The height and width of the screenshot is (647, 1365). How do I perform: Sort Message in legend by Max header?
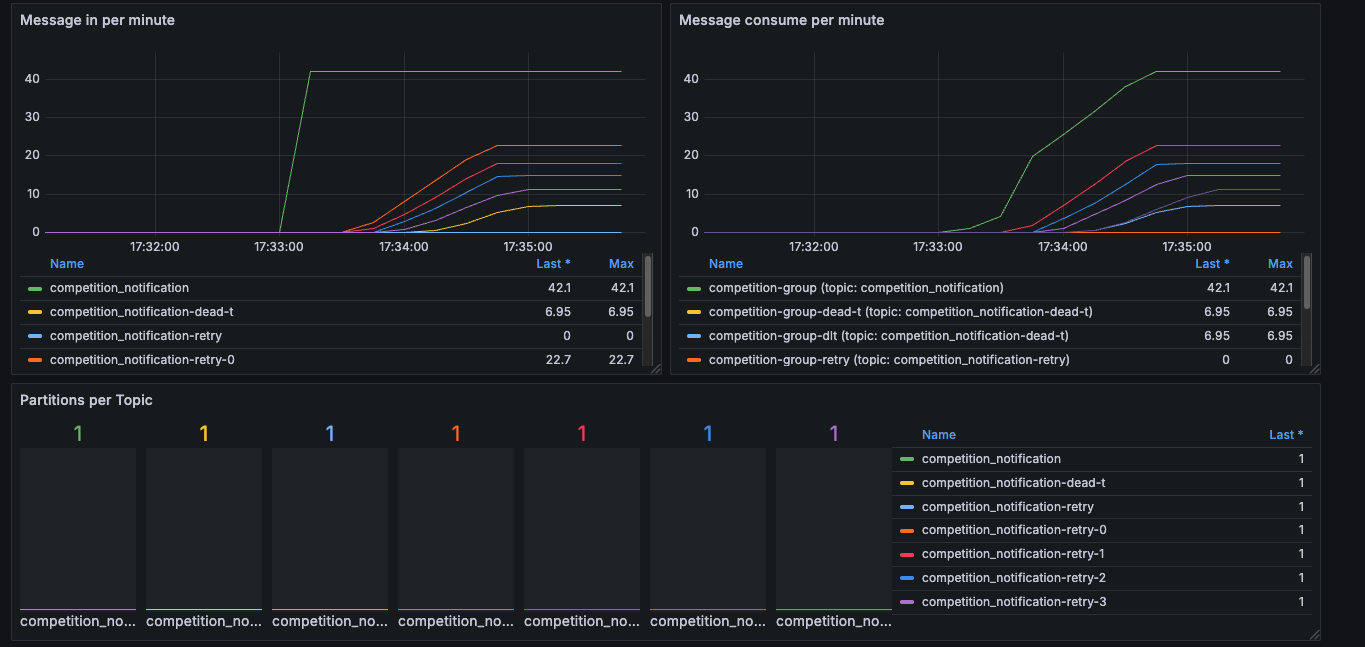coord(621,264)
